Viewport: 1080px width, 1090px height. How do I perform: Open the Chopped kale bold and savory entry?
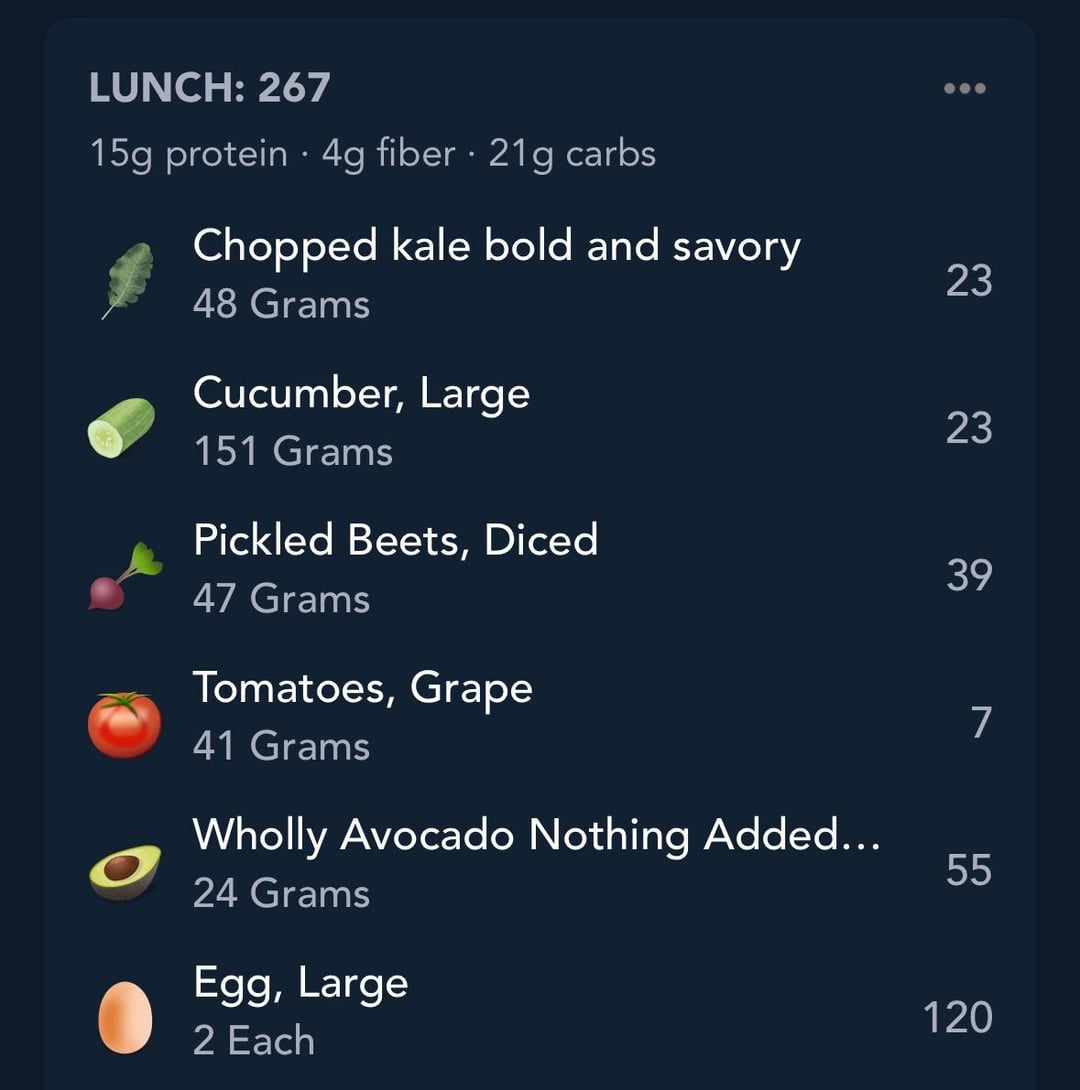click(496, 246)
